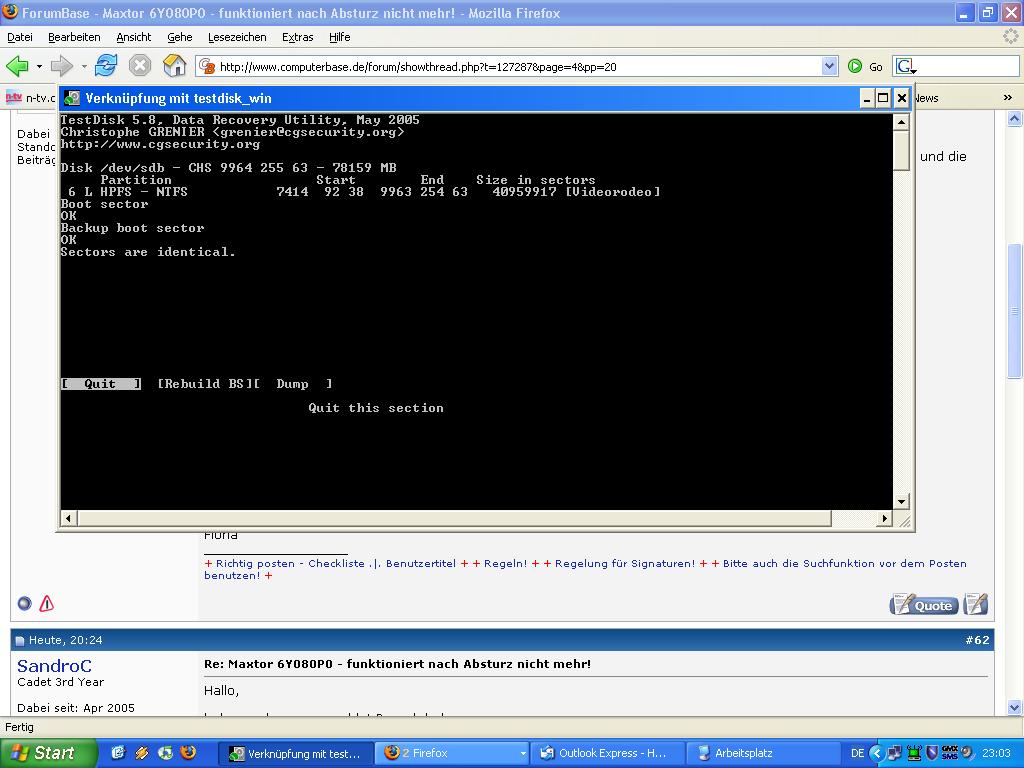
Task: Open the Benutzertitel signature link
Action: [421, 564]
